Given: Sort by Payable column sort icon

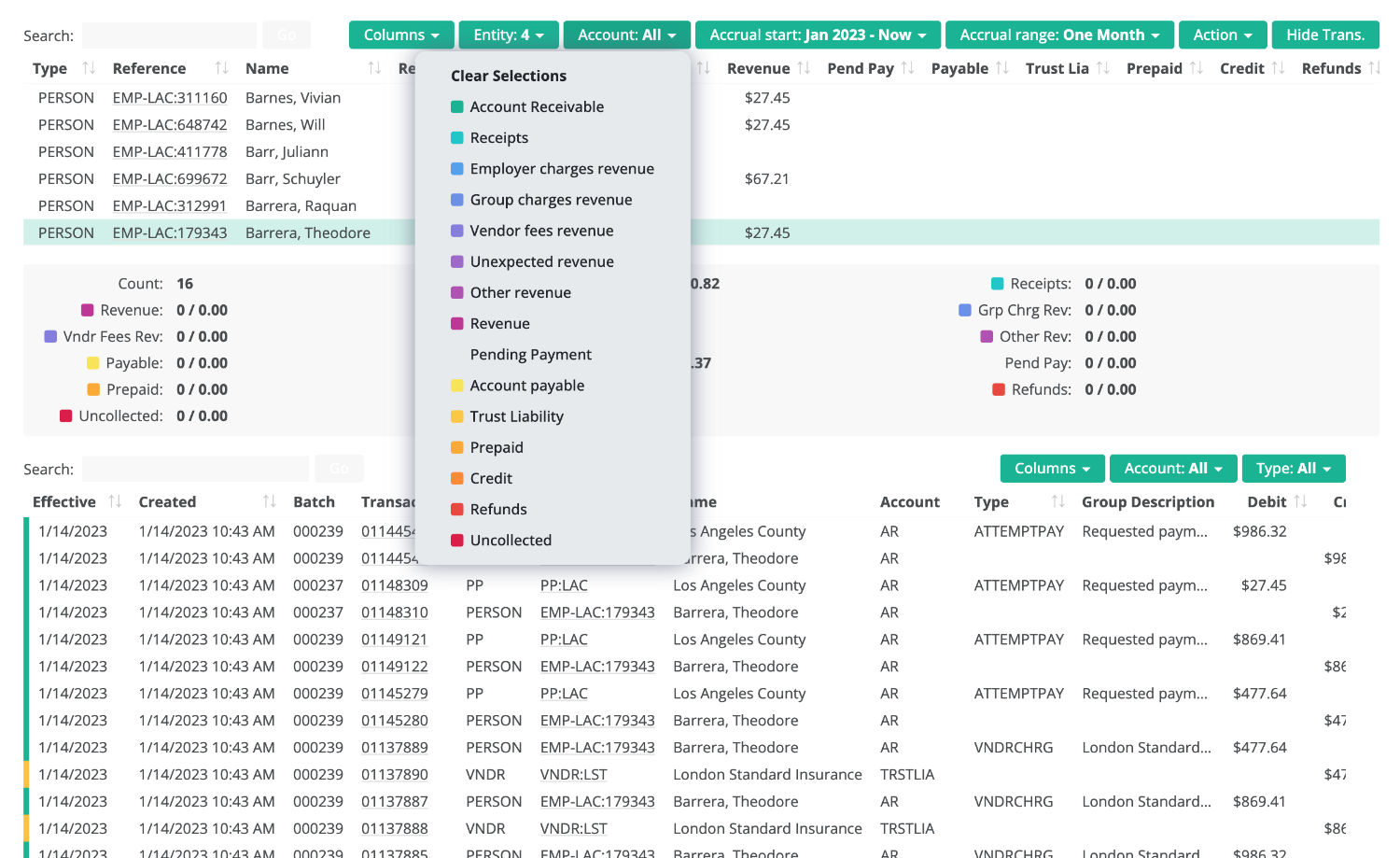Looking at the screenshot, I should (x=1002, y=68).
